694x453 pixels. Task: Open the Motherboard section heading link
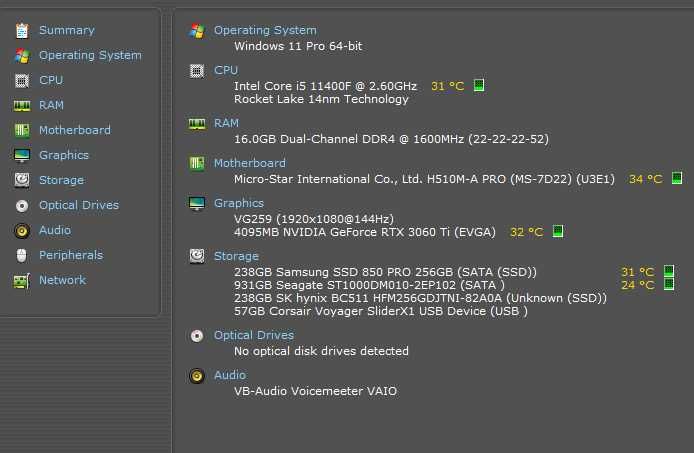(249, 163)
